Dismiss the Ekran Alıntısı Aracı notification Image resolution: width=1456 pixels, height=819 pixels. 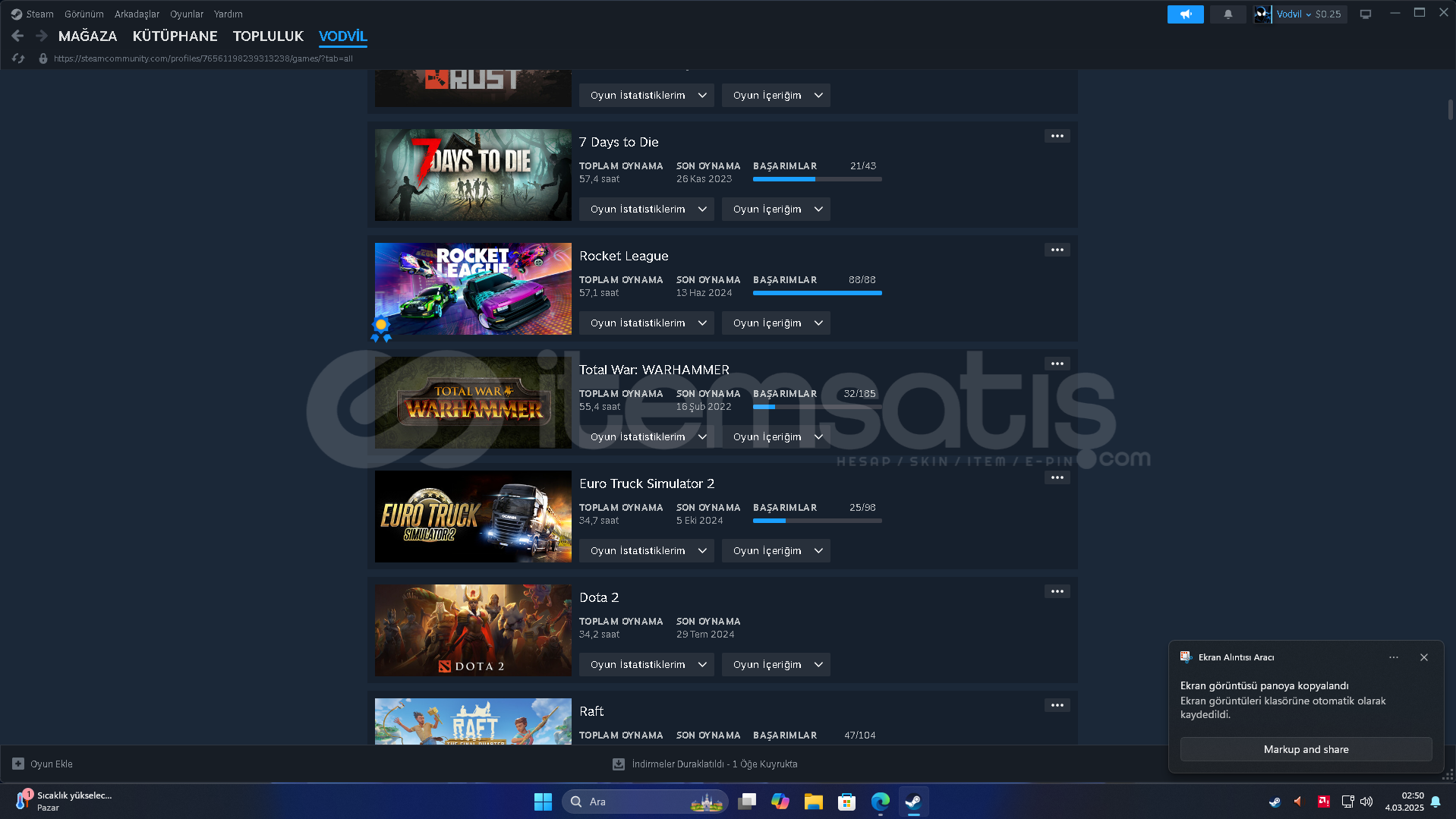1424,657
